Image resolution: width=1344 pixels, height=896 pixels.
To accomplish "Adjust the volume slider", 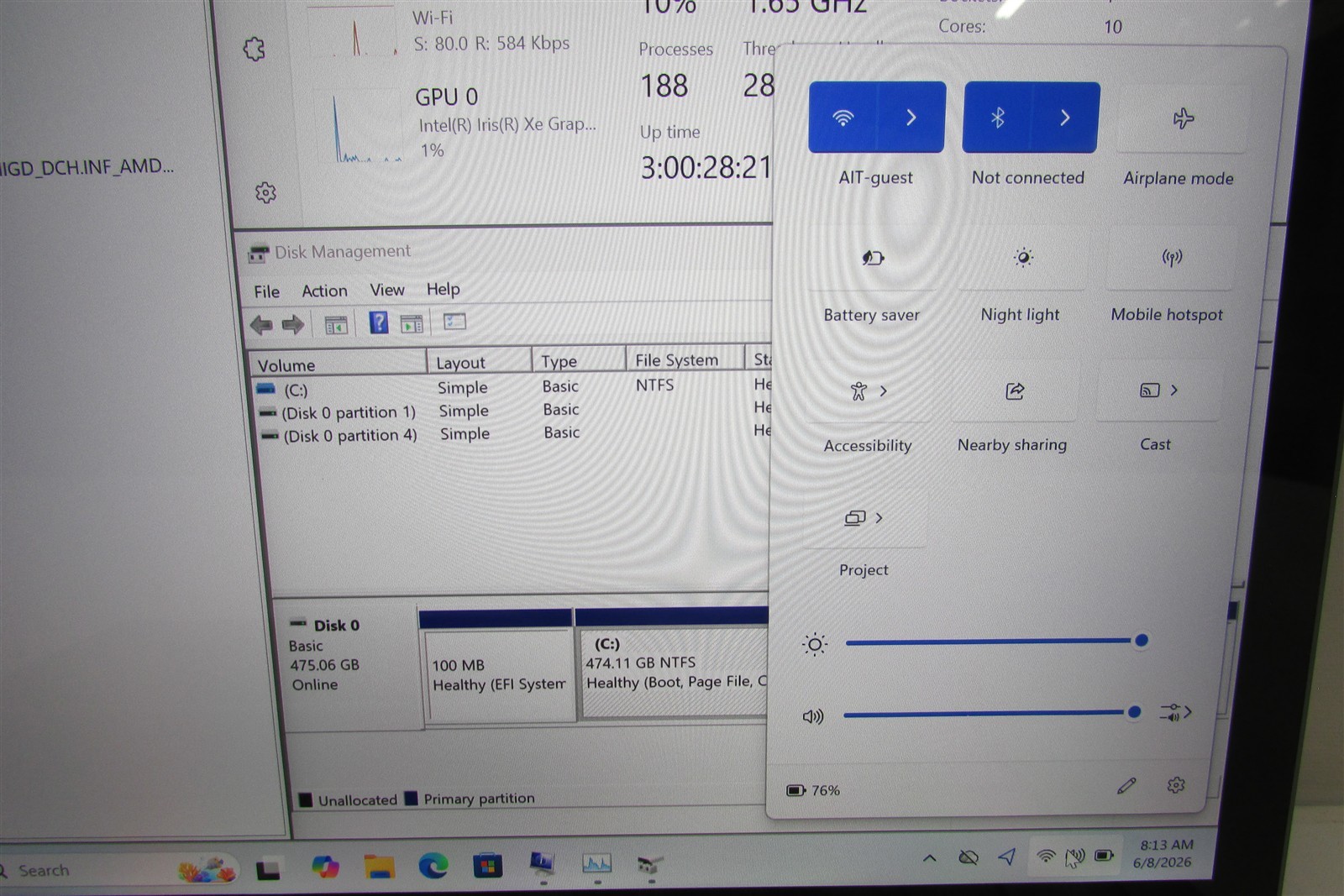I will pos(991,714).
